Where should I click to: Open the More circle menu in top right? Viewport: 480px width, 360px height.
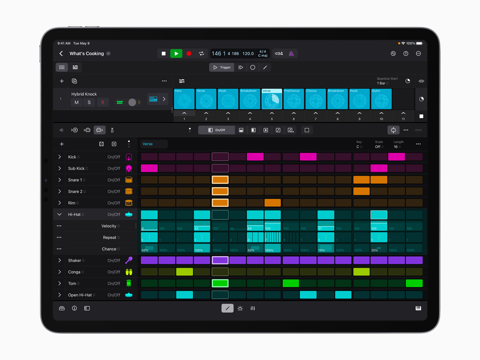pos(418,54)
